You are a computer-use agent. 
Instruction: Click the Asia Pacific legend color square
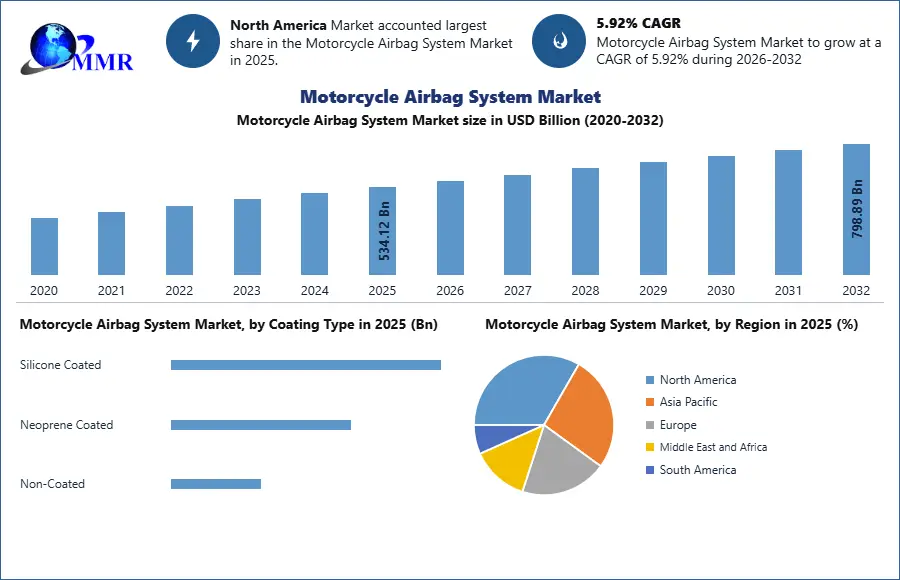coord(650,402)
